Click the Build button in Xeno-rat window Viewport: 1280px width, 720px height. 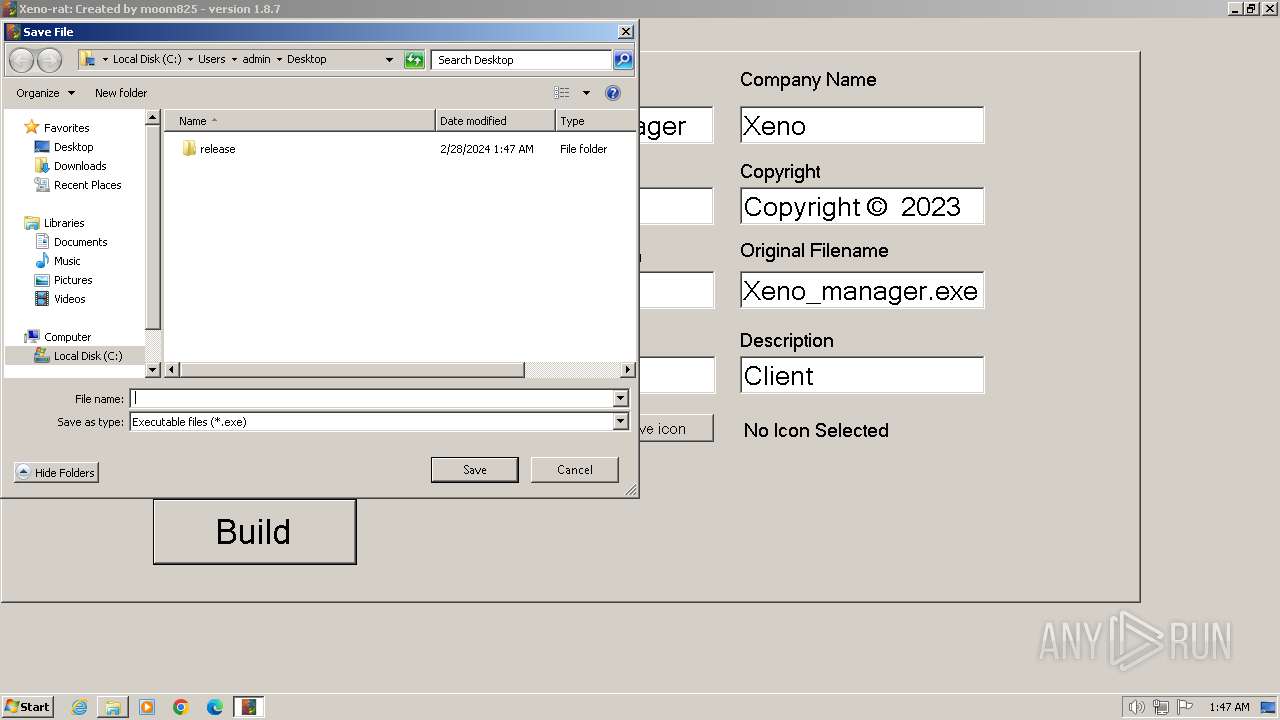255,532
